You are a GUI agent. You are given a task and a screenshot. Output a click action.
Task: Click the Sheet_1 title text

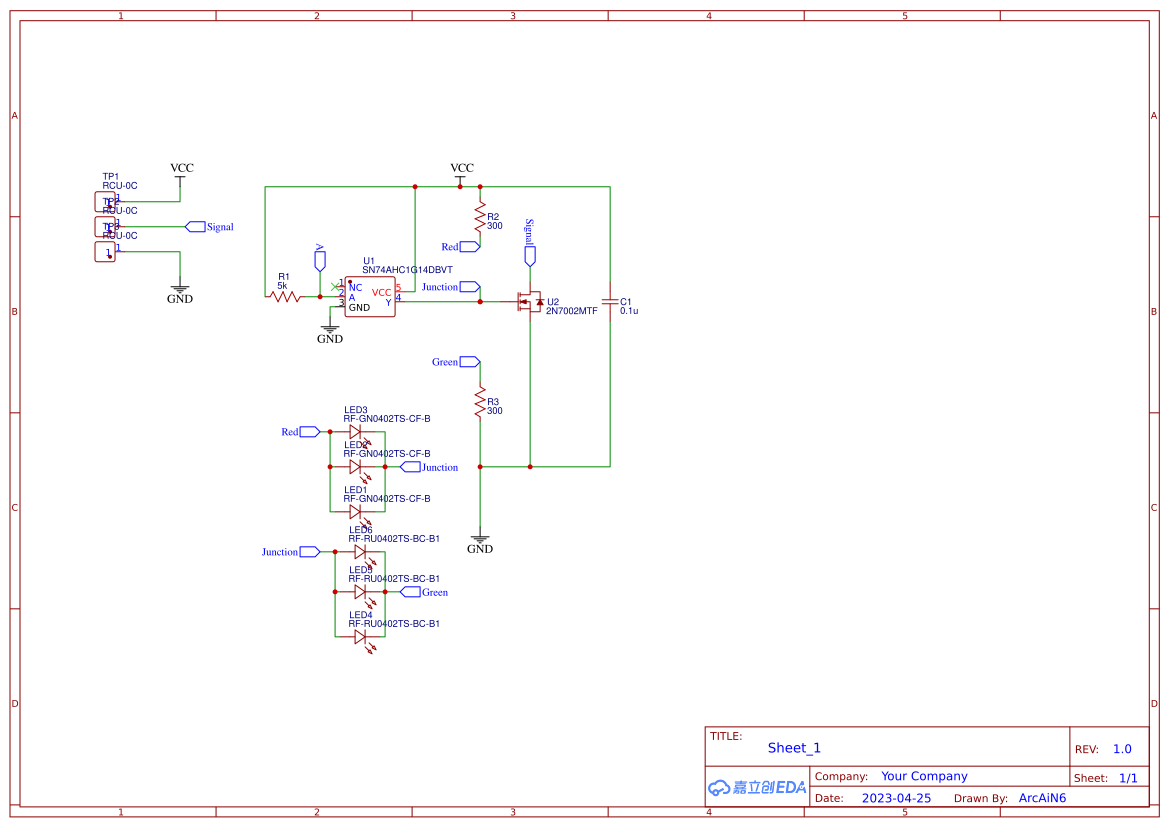(x=794, y=747)
